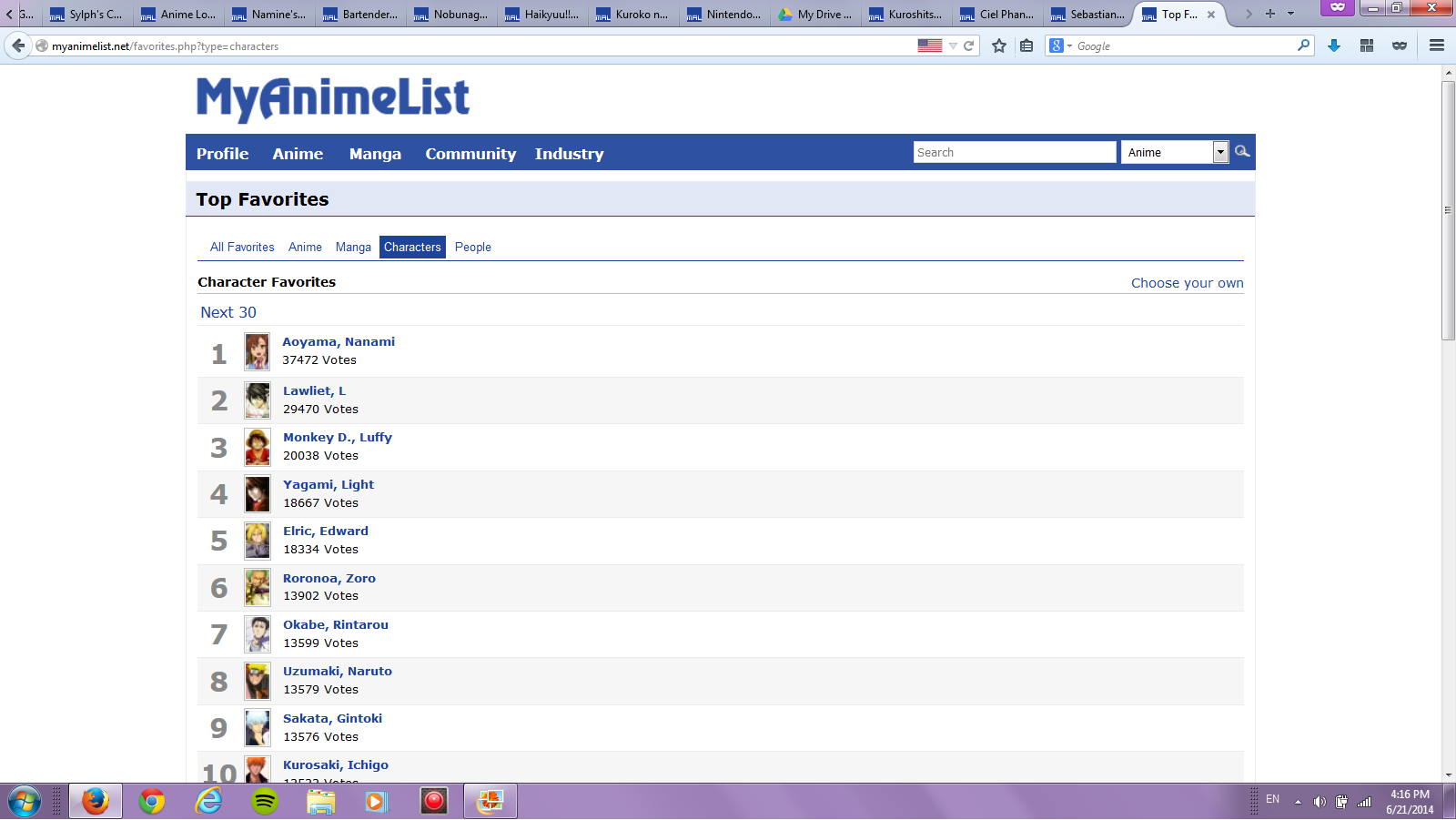
Task: Switch to the People favorites tab
Action: point(472,248)
